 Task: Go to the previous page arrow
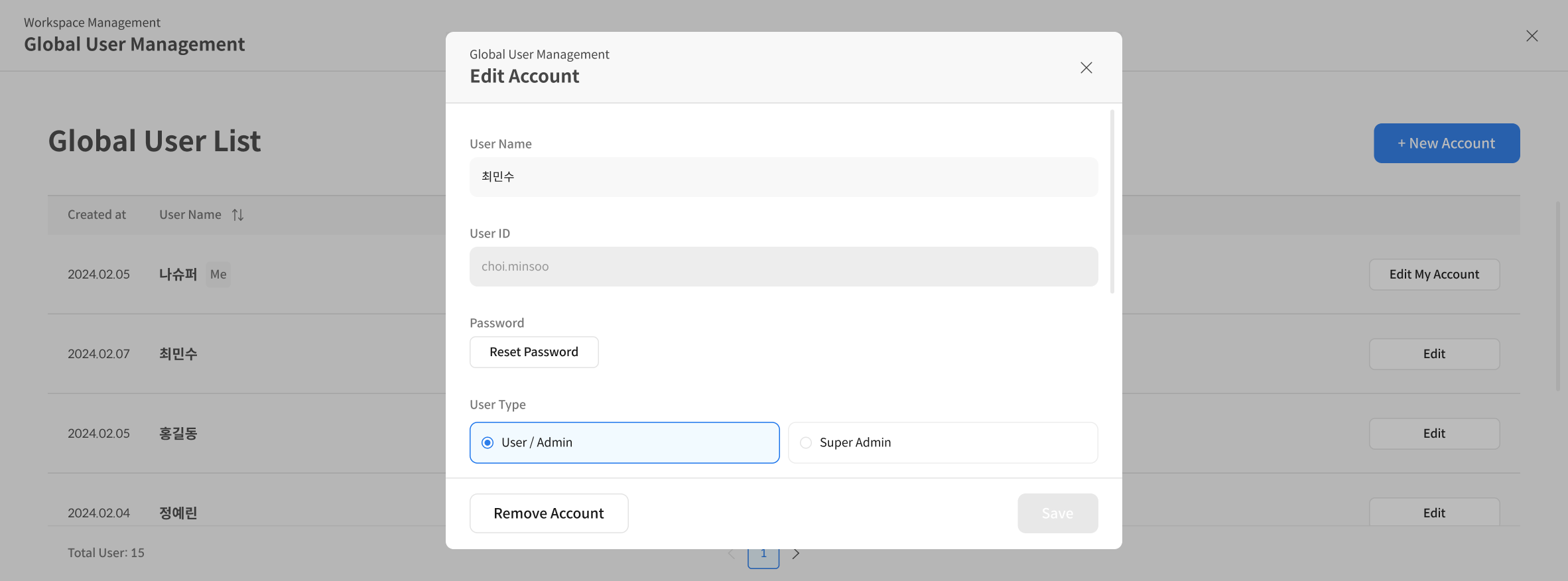point(732,554)
